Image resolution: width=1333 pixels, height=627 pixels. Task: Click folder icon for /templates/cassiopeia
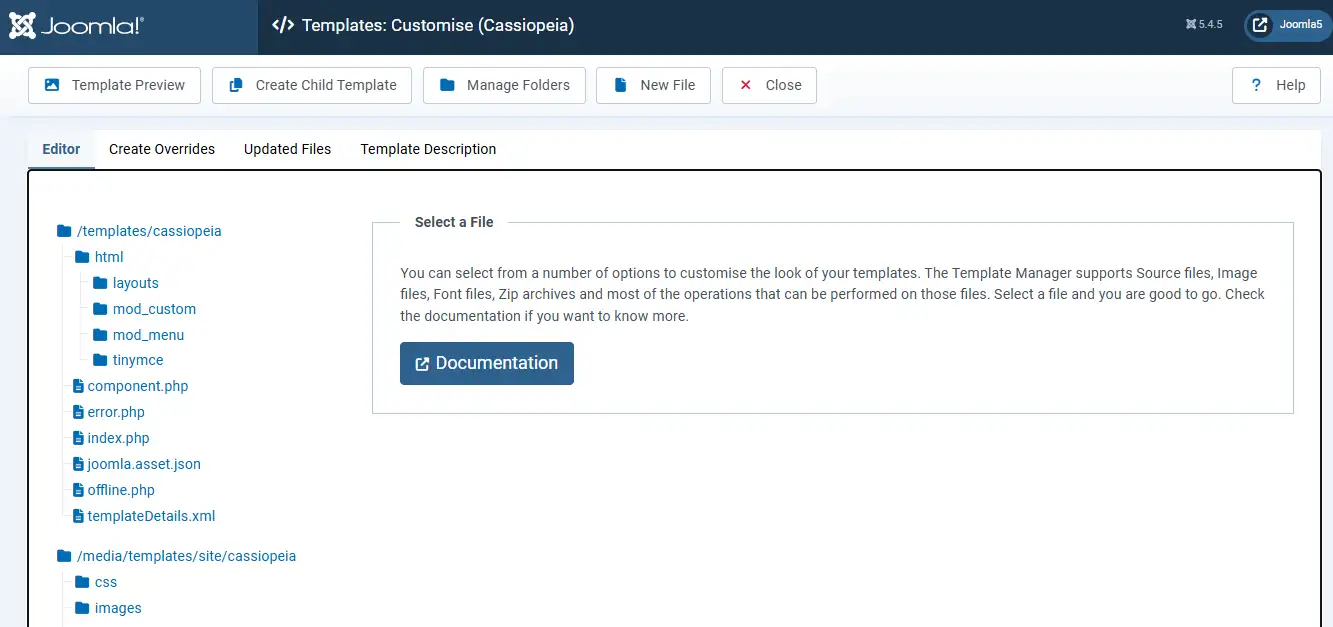tap(64, 231)
